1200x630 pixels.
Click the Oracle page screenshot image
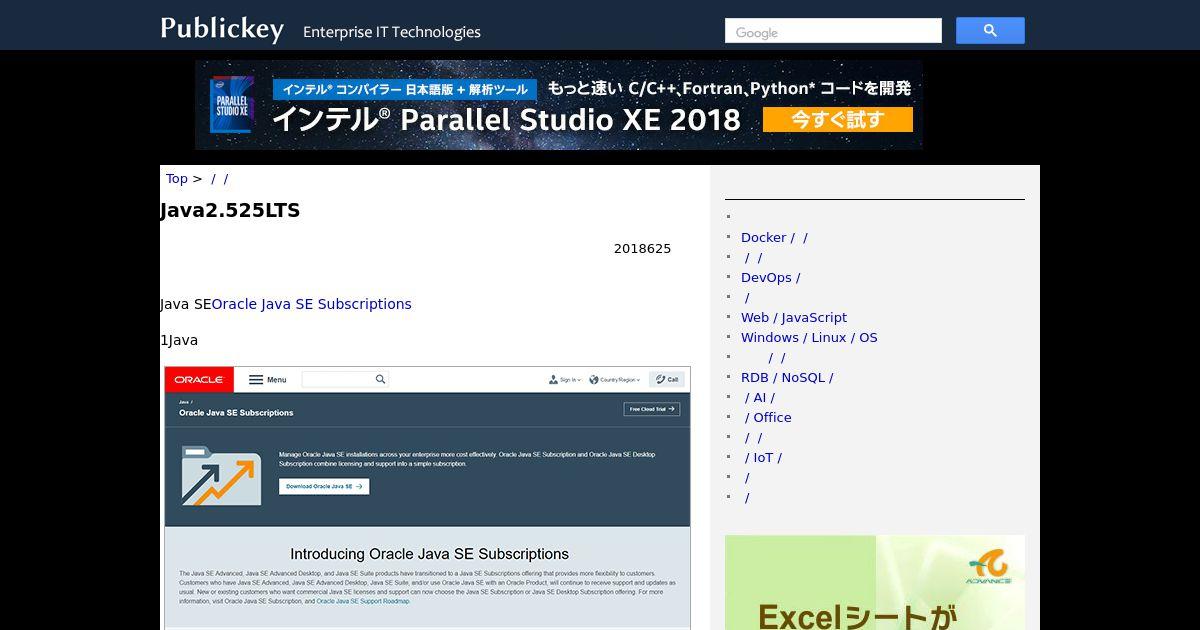pos(427,498)
